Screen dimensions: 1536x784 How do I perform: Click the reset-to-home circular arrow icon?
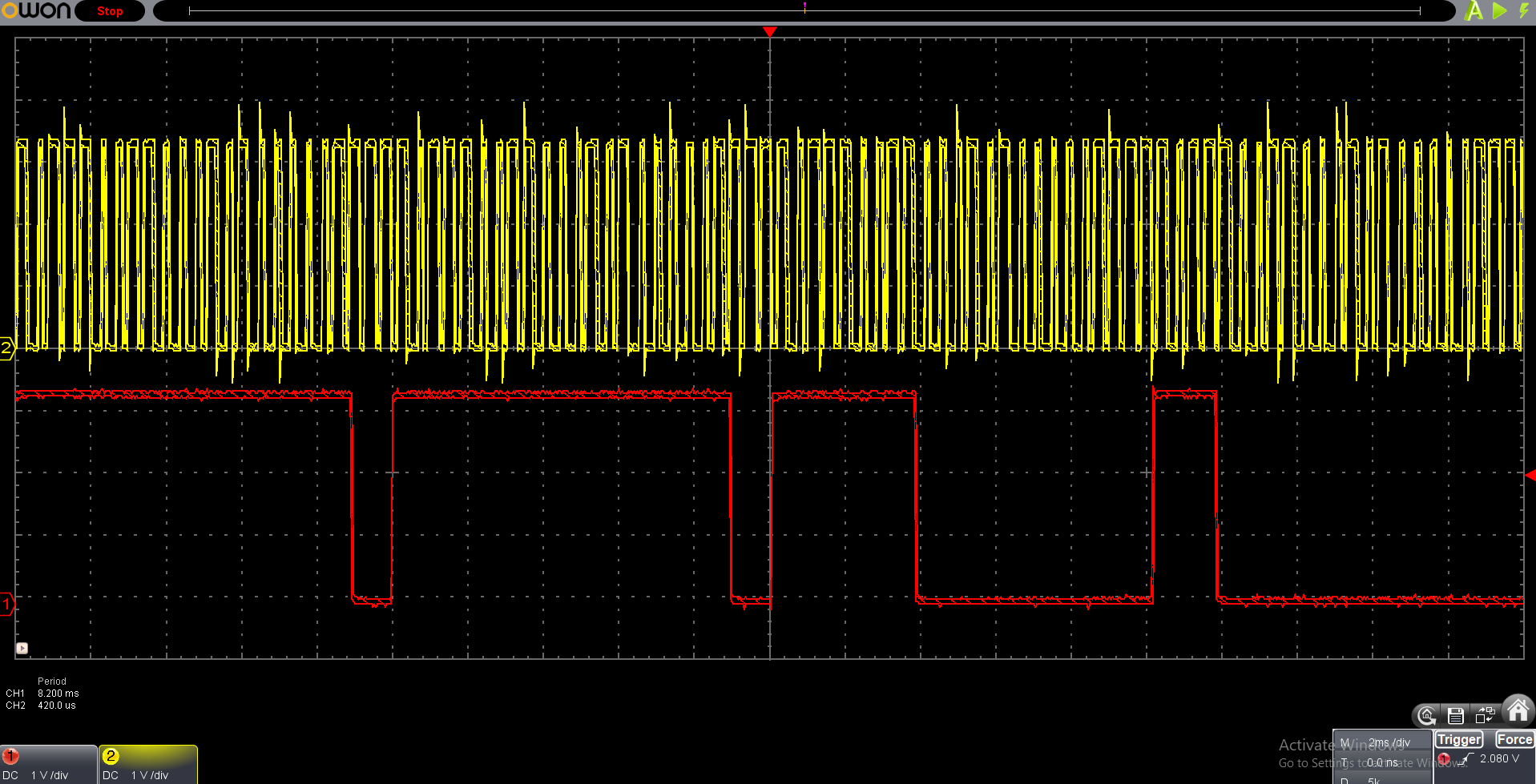click(x=1427, y=716)
